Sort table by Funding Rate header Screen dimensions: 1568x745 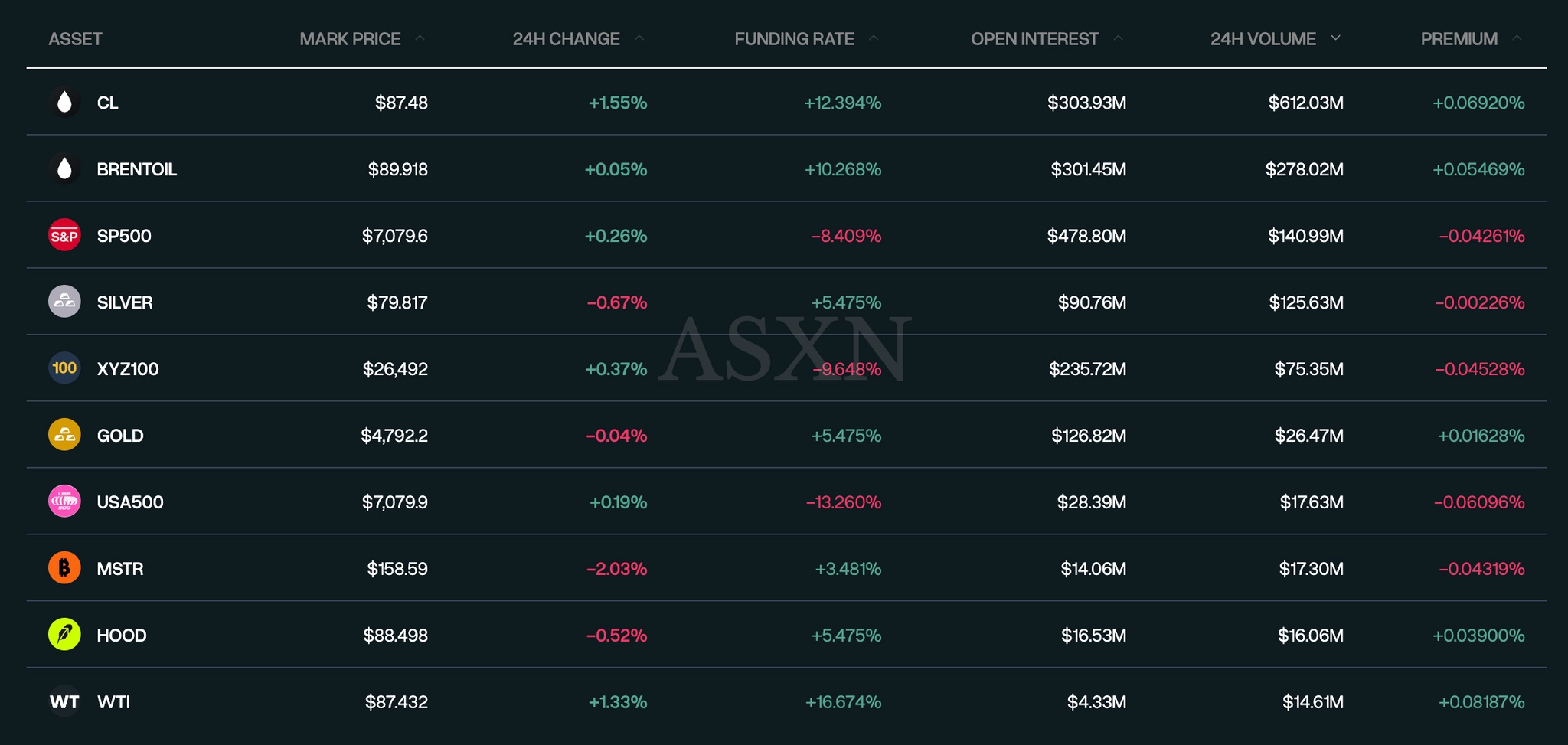[794, 39]
